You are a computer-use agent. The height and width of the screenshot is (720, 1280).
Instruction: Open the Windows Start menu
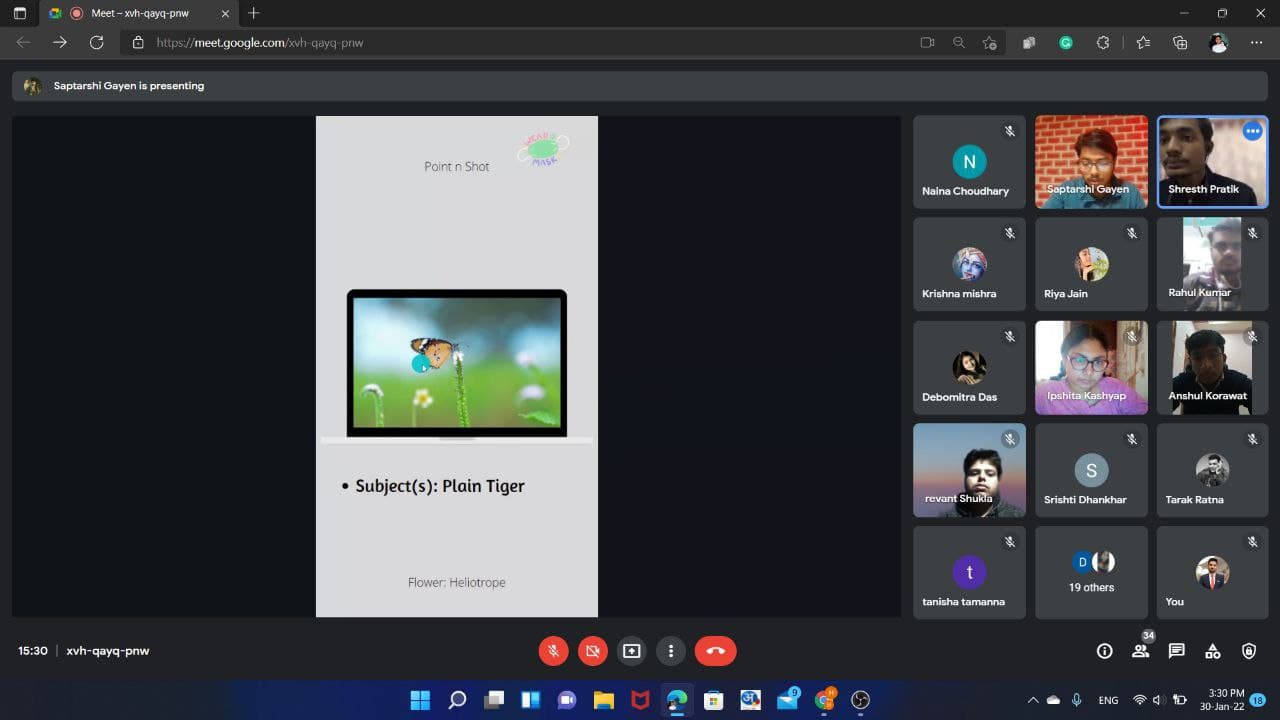tap(420, 700)
